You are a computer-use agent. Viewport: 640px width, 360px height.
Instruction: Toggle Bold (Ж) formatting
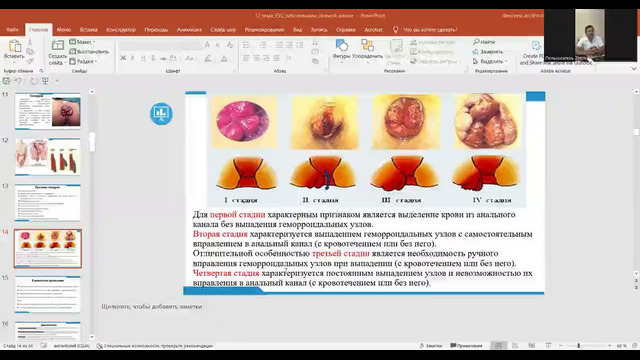(x=123, y=58)
